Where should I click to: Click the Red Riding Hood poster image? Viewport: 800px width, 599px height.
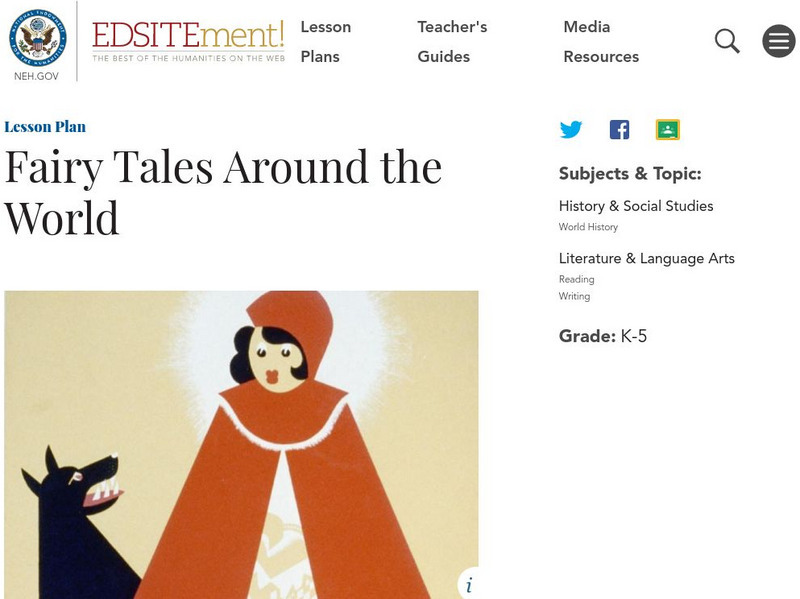pyautogui.click(x=241, y=445)
